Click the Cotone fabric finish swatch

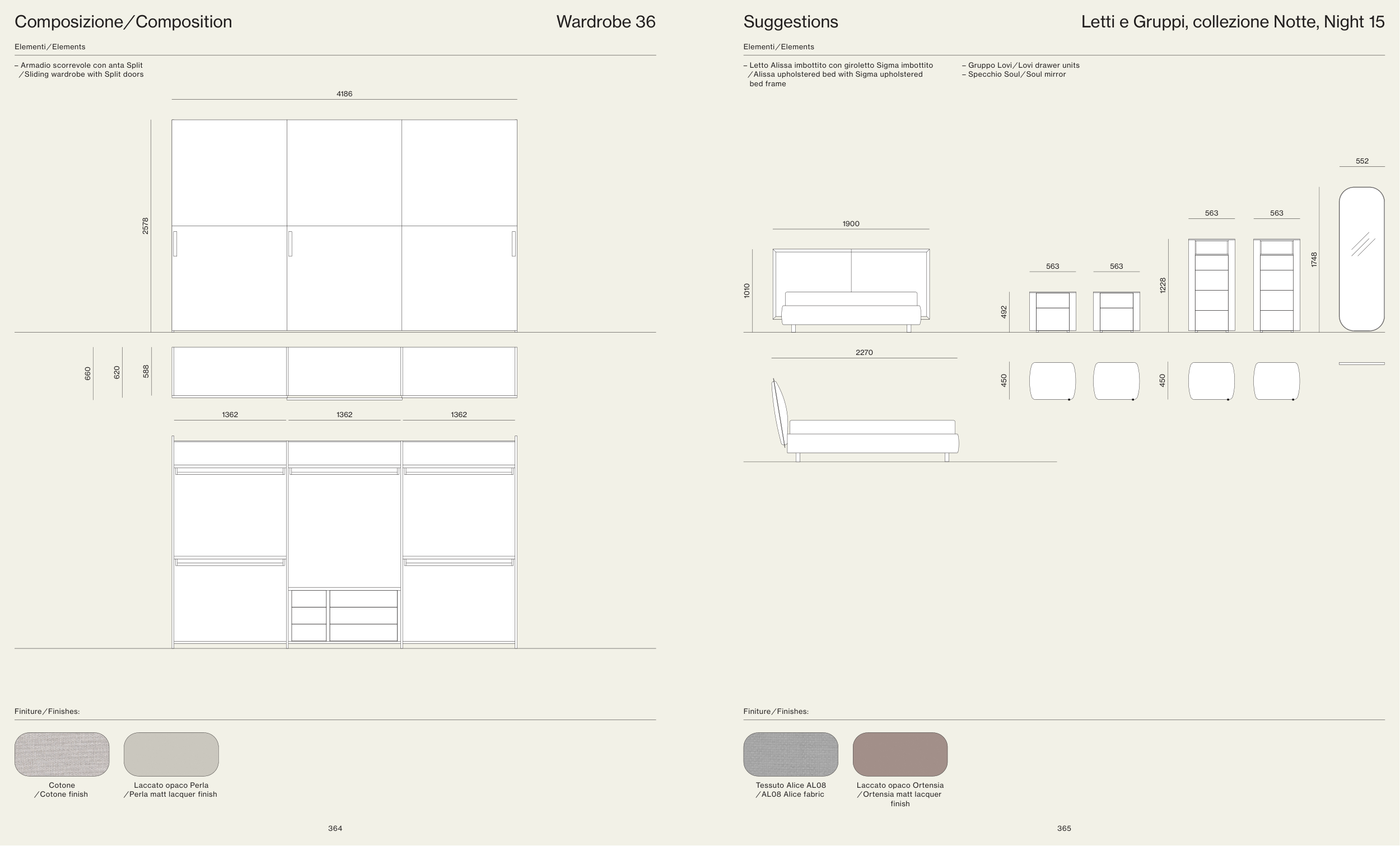pyautogui.click(x=62, y=754)
